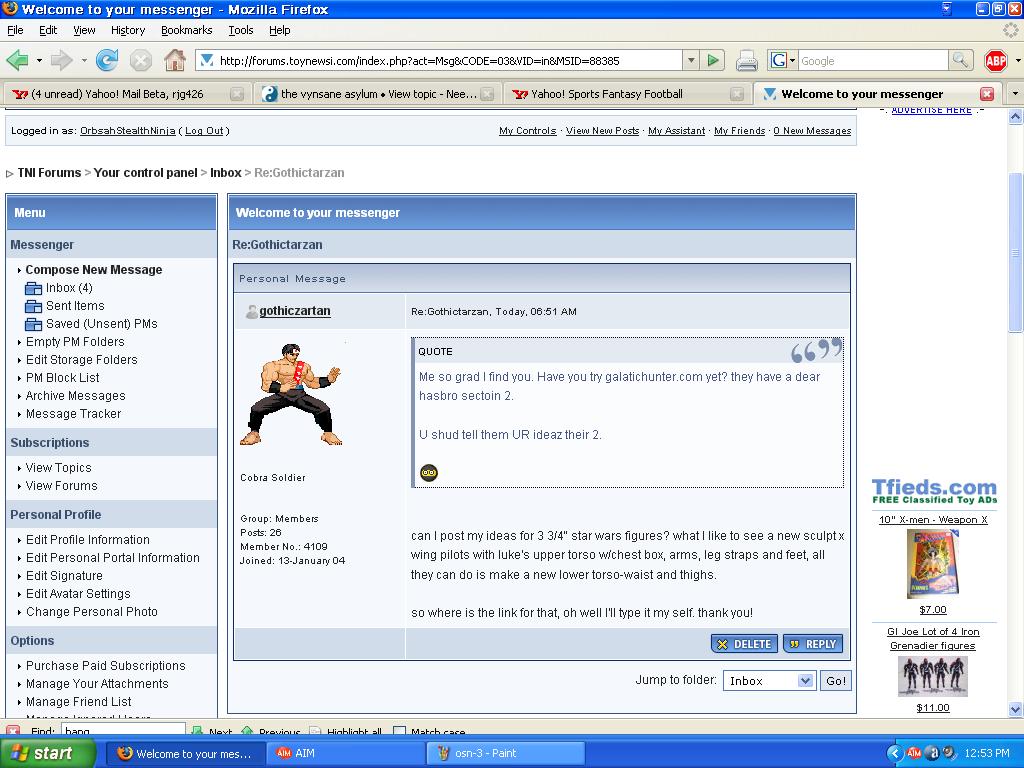
Task: Open the address bar history dropdown
Action: [691, 61]
